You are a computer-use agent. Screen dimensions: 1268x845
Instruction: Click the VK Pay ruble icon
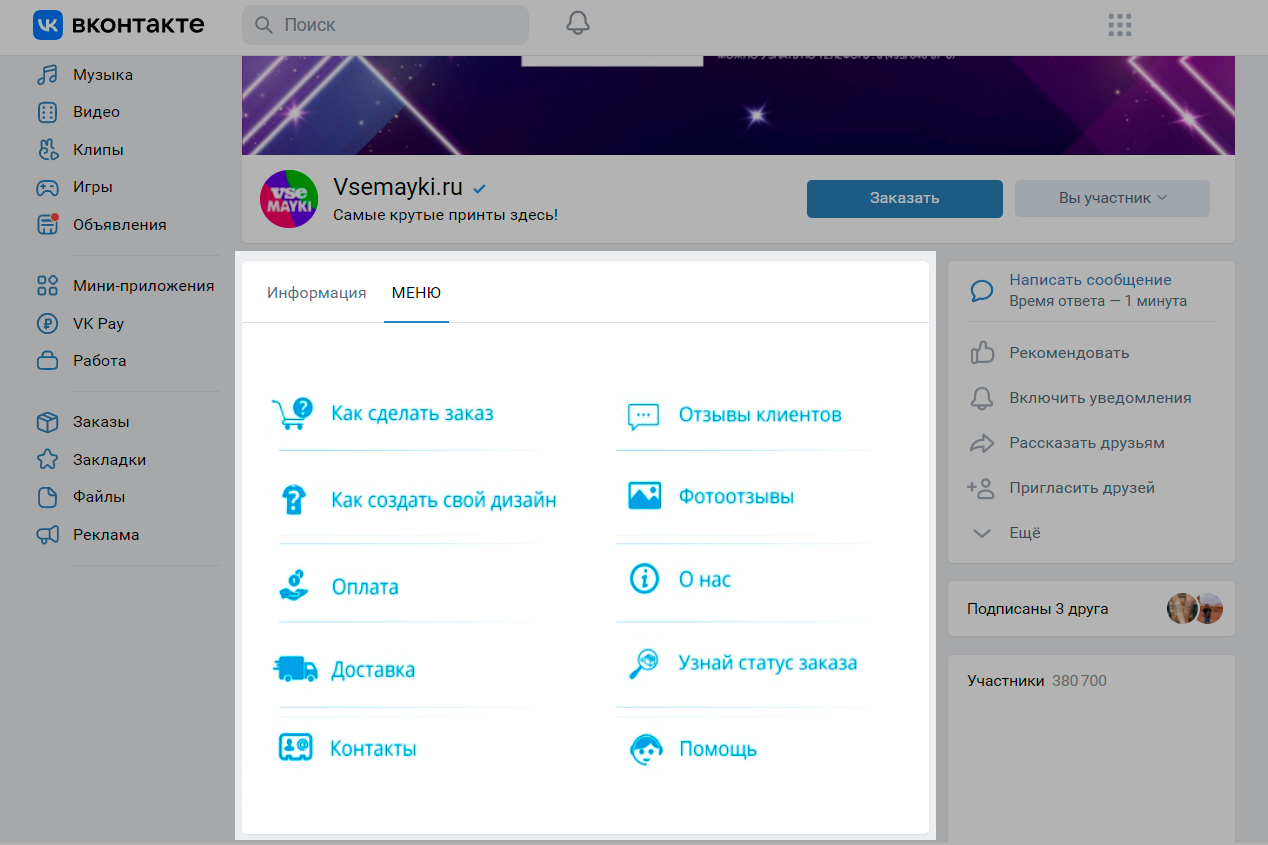[47, 324]
